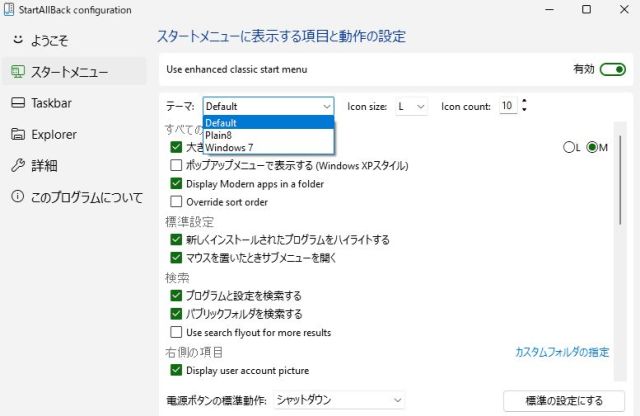Image resolution: width=640 pixels, height=416 pixels.
Task: Open the 電源ボタンの標準動作 dropdown
Action: click(x=339, y=400)
